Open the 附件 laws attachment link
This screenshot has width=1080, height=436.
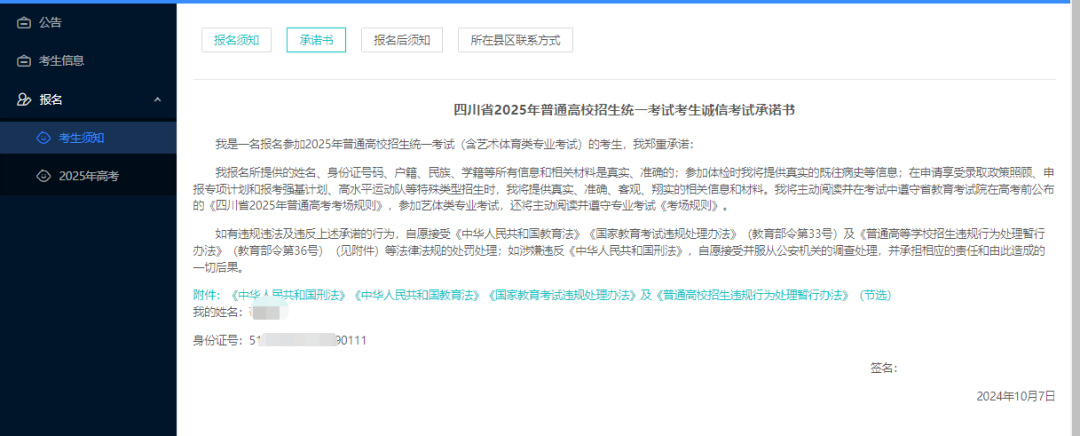[542, 295]
